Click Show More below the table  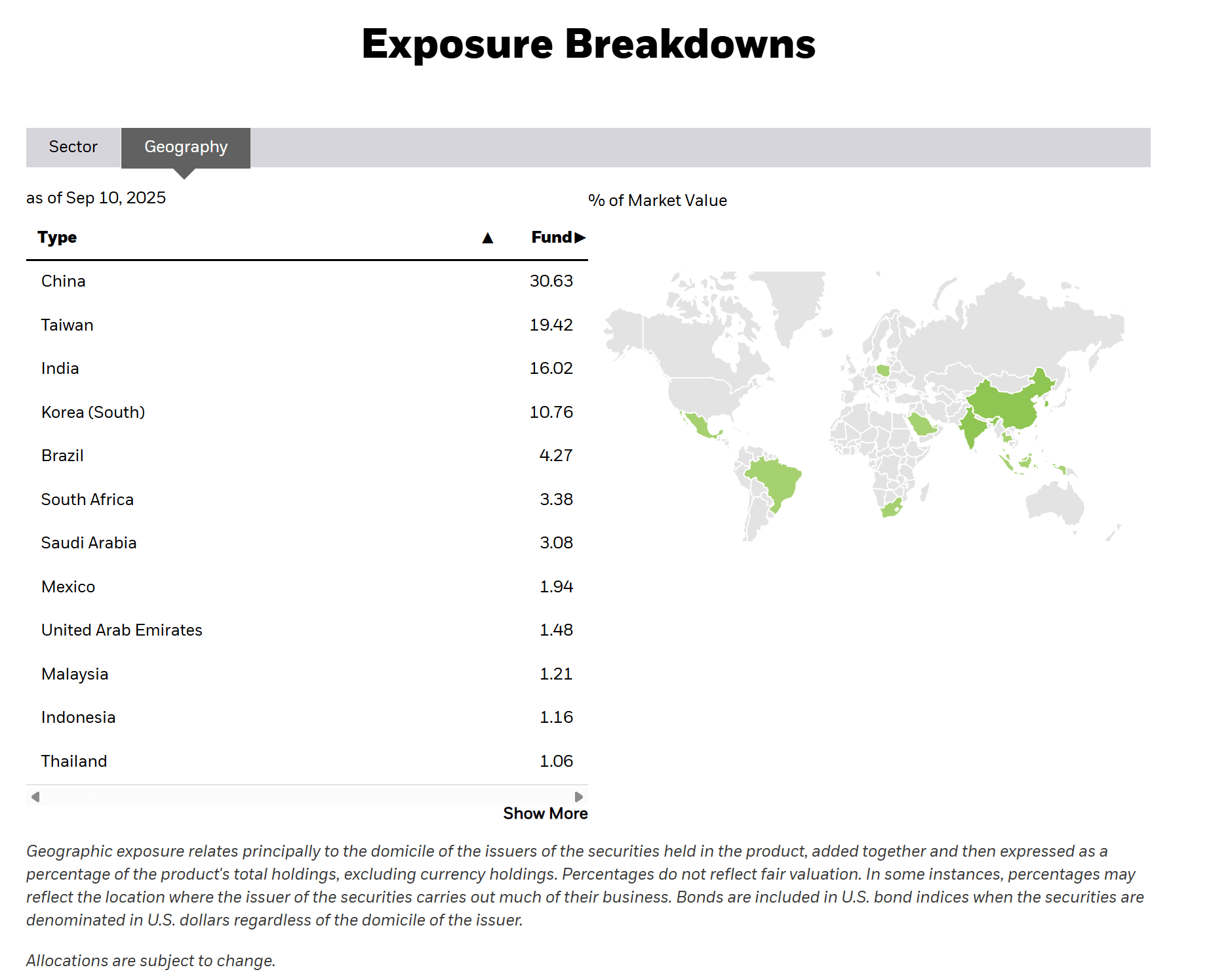(x=545, y=813)
